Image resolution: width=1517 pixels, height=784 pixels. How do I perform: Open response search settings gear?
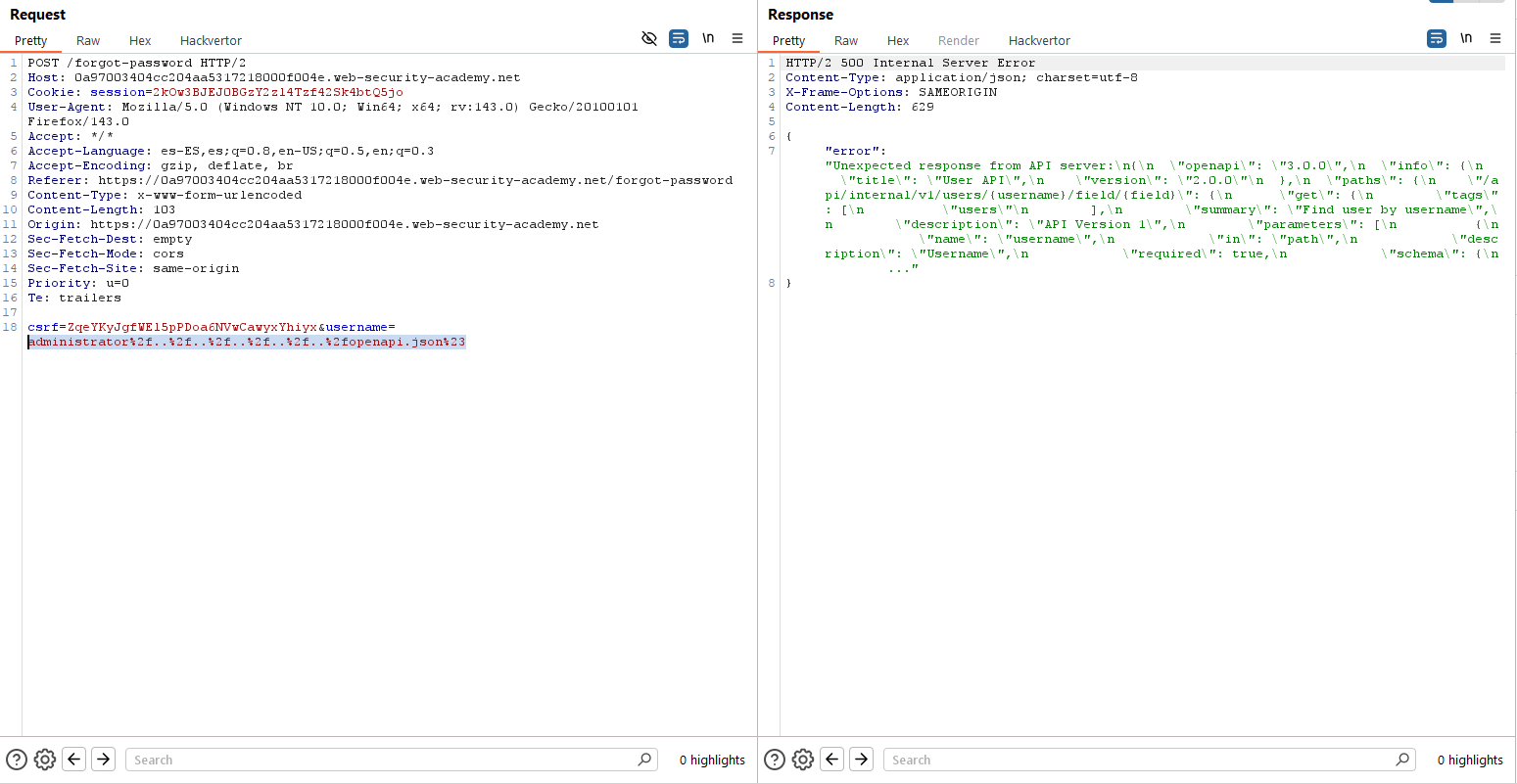pos(803,760)
